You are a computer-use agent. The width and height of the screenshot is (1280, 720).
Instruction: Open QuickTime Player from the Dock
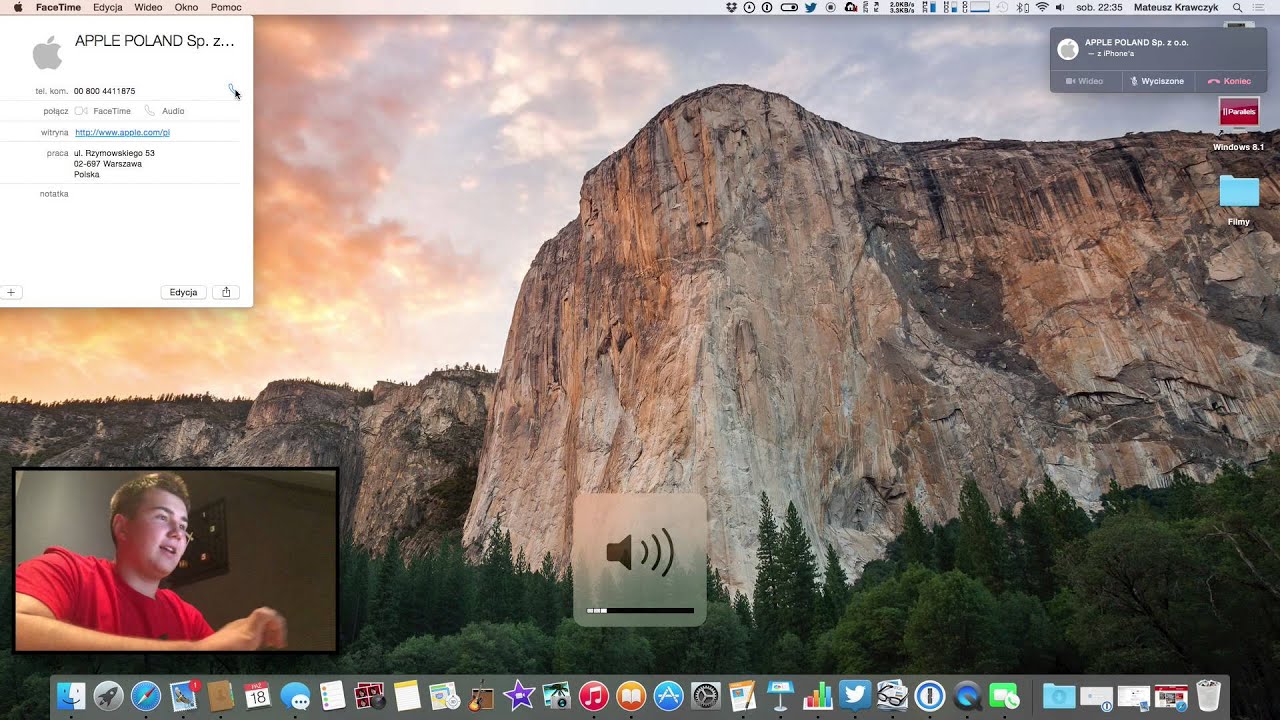pyautogui.click(x=967, y=696)
